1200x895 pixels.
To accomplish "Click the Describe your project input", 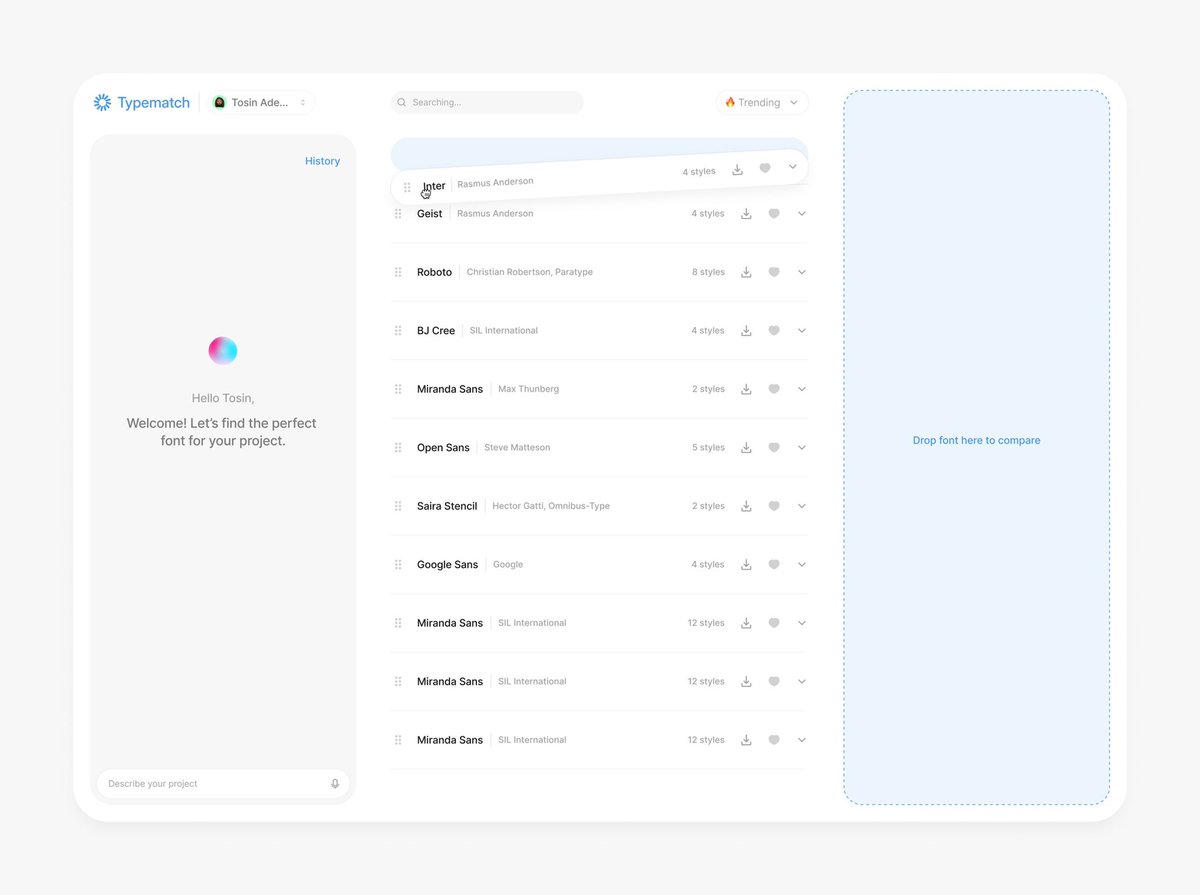I will click(223, 784).
